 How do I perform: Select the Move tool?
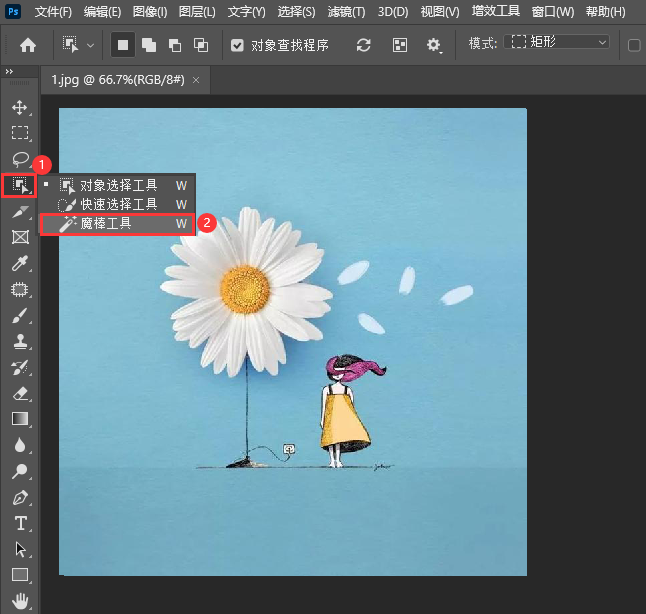19,107
